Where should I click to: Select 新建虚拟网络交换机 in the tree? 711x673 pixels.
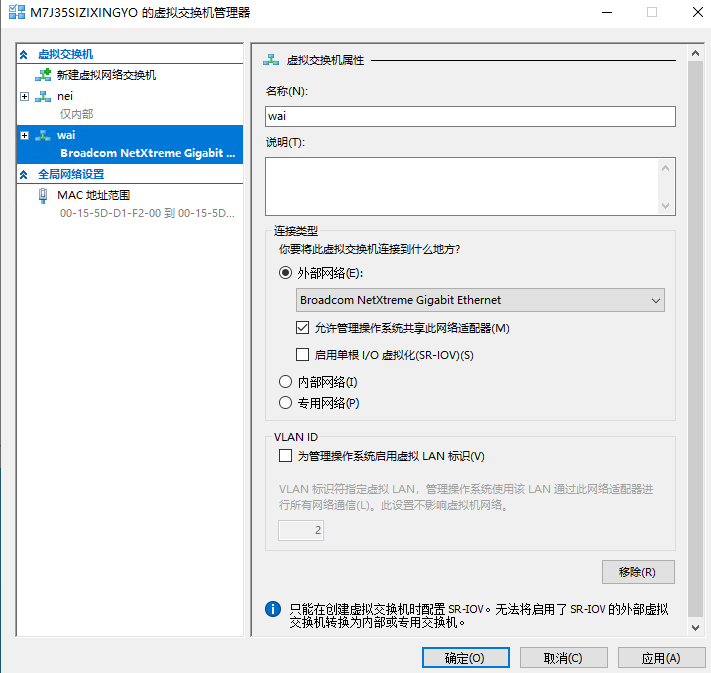pyautogui.click(x=106, y=75)
